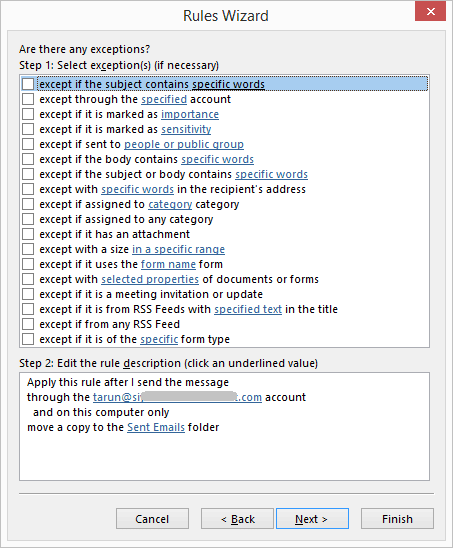This screenshot has width=453, height=548.
Task: Close the Rules Wizard with red X
Action: pyautogui.click(x=431, y=12)
